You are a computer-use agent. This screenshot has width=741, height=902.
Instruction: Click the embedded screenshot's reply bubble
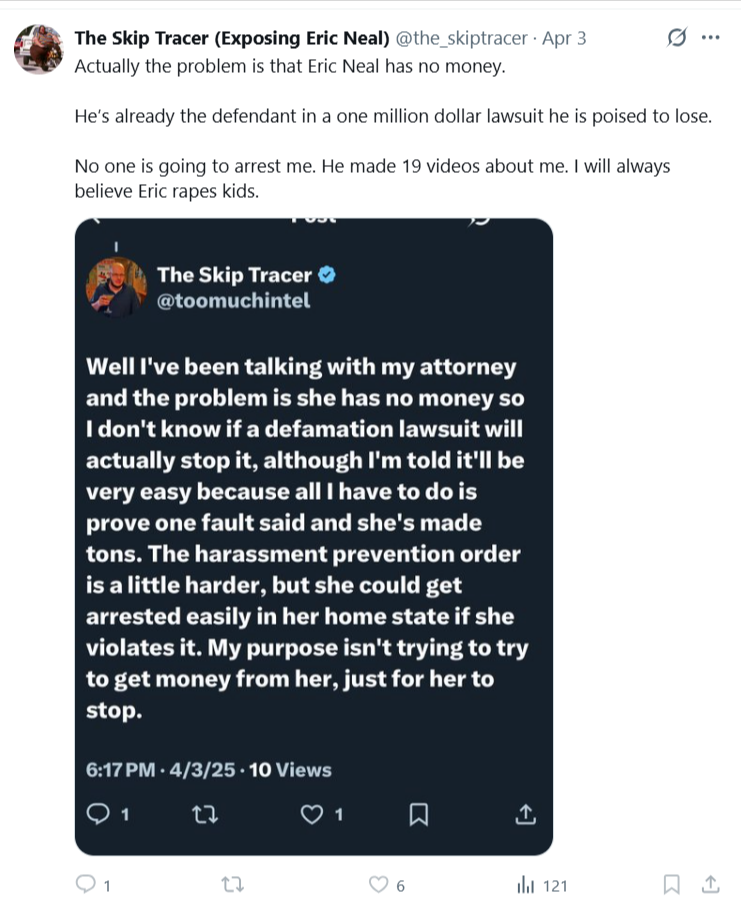point(99,814)
